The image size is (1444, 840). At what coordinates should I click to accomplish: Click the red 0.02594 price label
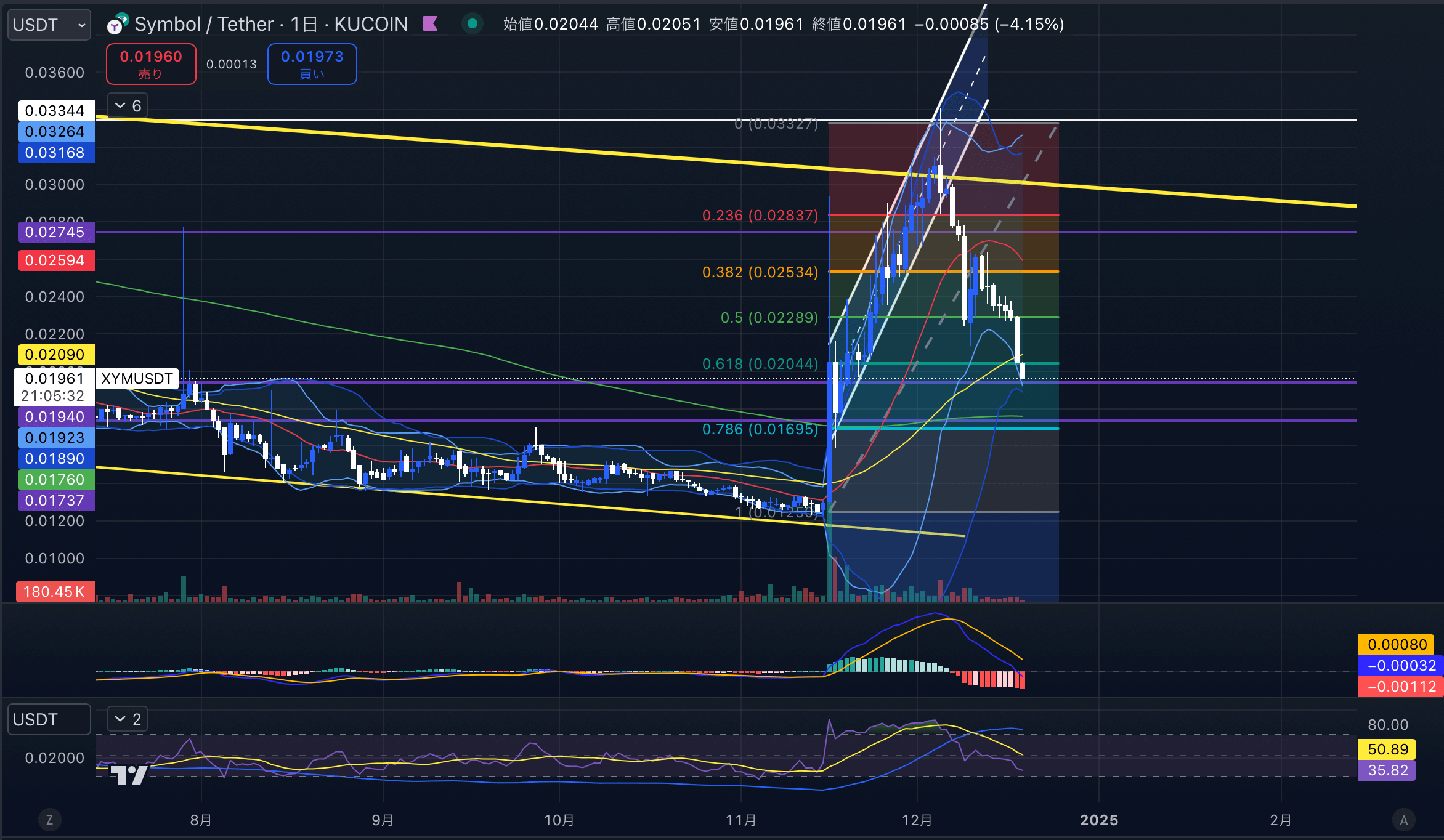[x=55, y=260]
